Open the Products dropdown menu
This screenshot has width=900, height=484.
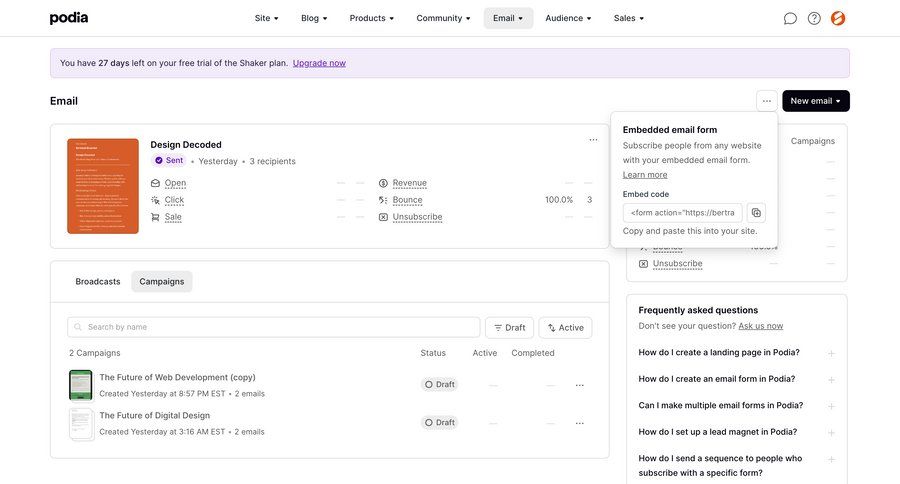pyautogui.click(x=371, y=18)
